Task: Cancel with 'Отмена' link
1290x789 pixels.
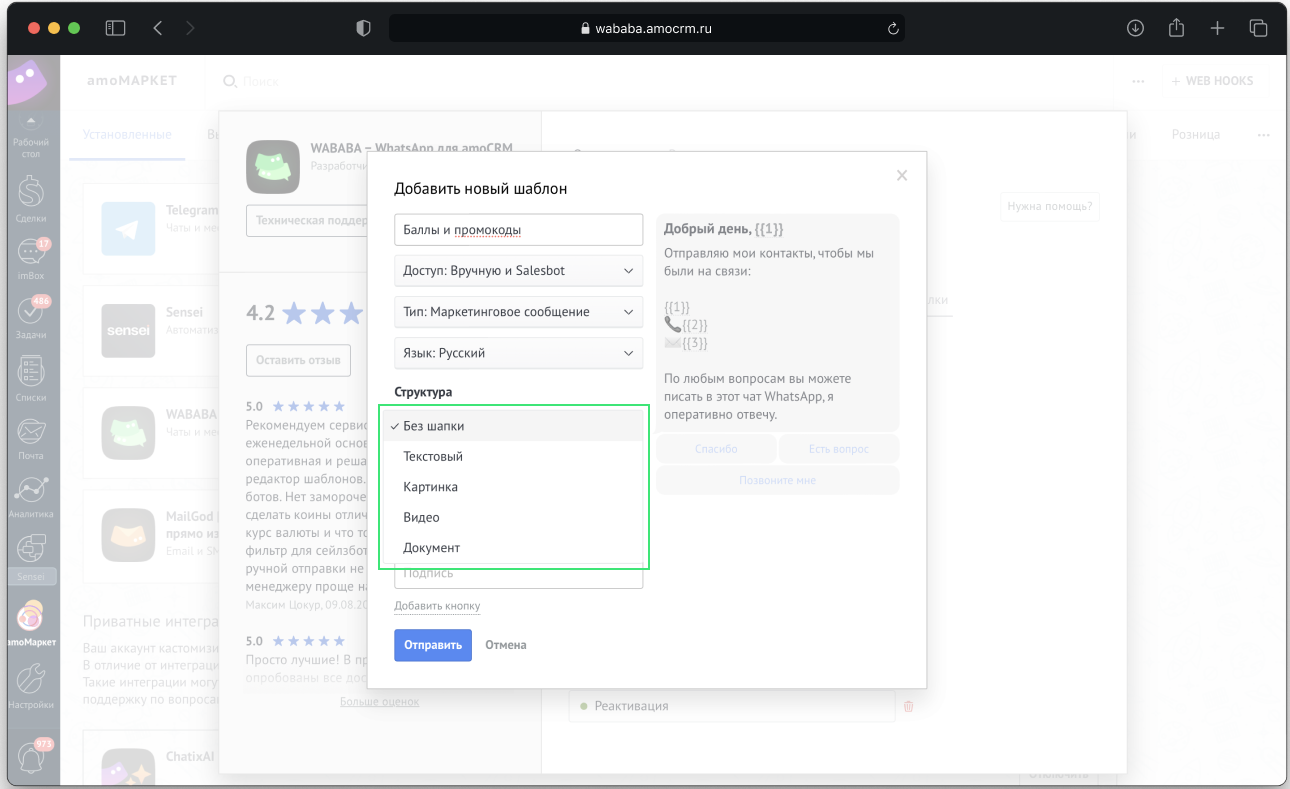Action: (506, 645)
